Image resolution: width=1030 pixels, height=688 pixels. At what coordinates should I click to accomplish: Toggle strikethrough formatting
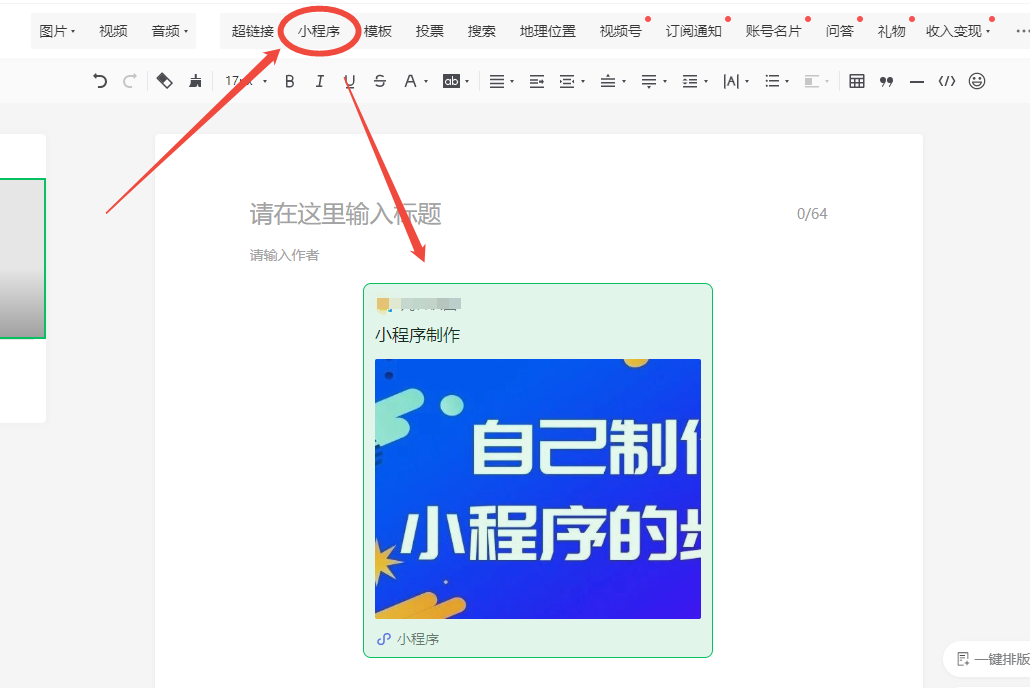[380, 81]
